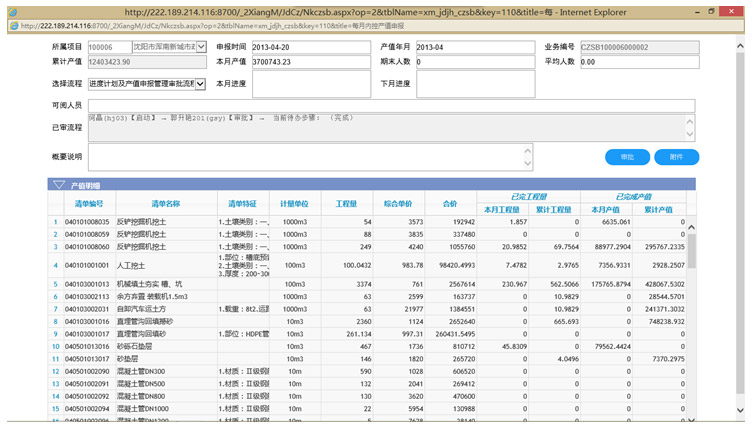Click the 计量单位 column header
Screen dimensions: 753x432
pyautogui.click(x=294, y=204)
